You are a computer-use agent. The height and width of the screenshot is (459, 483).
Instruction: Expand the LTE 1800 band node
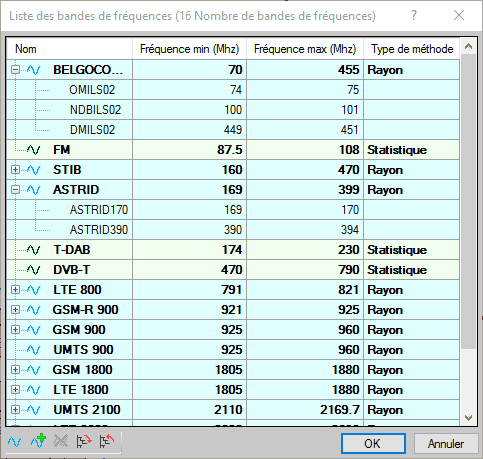[15, 390]
